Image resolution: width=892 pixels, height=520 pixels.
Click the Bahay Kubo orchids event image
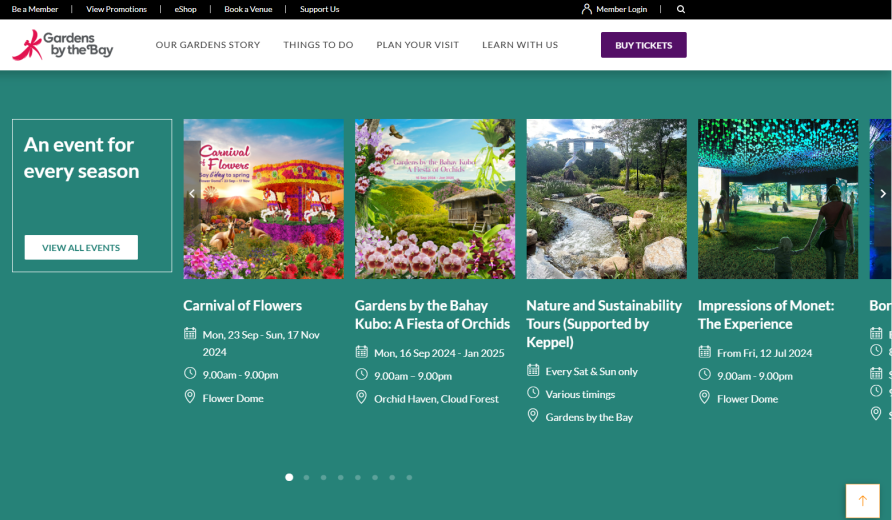(435, 199)
